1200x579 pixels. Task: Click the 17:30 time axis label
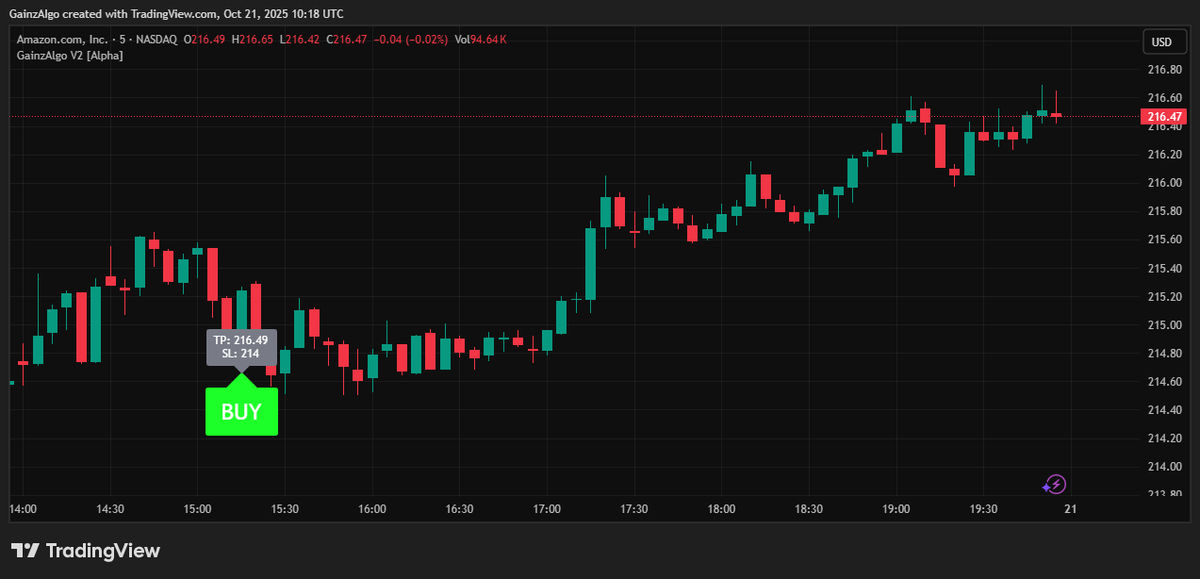point(634,509)
